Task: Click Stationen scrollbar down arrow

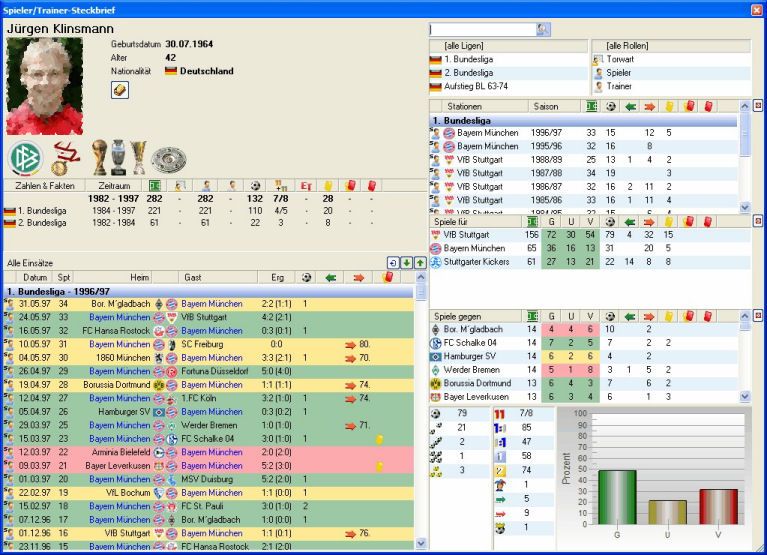Action: pos(745,207)
